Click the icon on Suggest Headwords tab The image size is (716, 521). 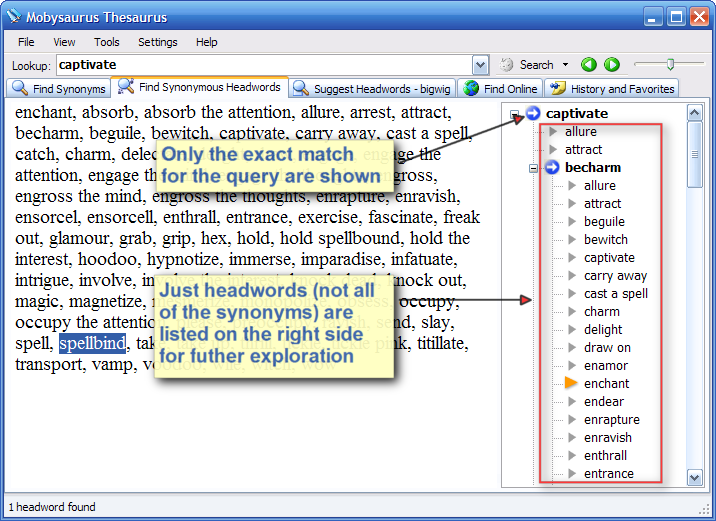pos(300,88)
